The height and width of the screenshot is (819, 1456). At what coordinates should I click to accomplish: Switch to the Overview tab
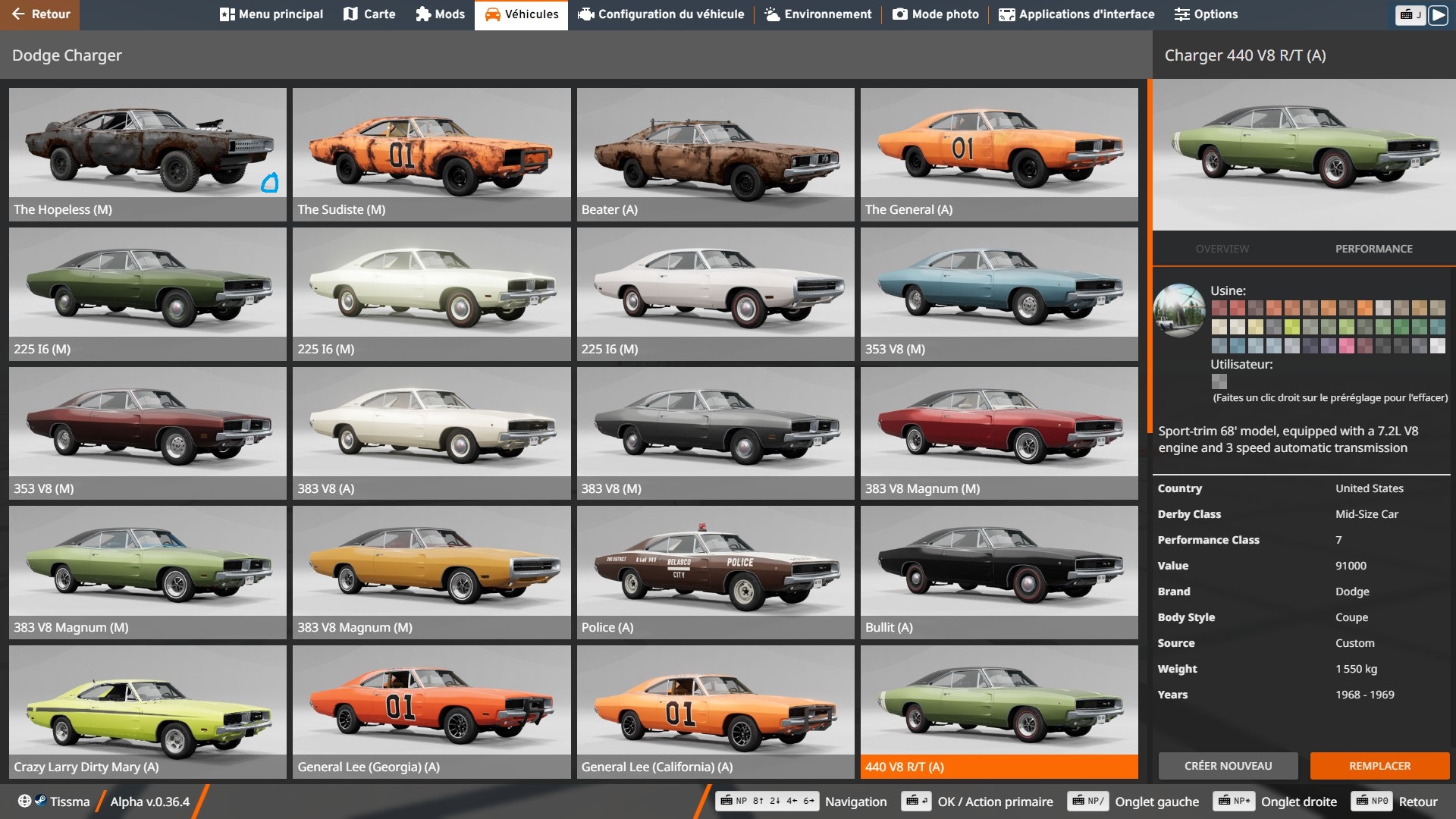click(x=1222, y=249)
